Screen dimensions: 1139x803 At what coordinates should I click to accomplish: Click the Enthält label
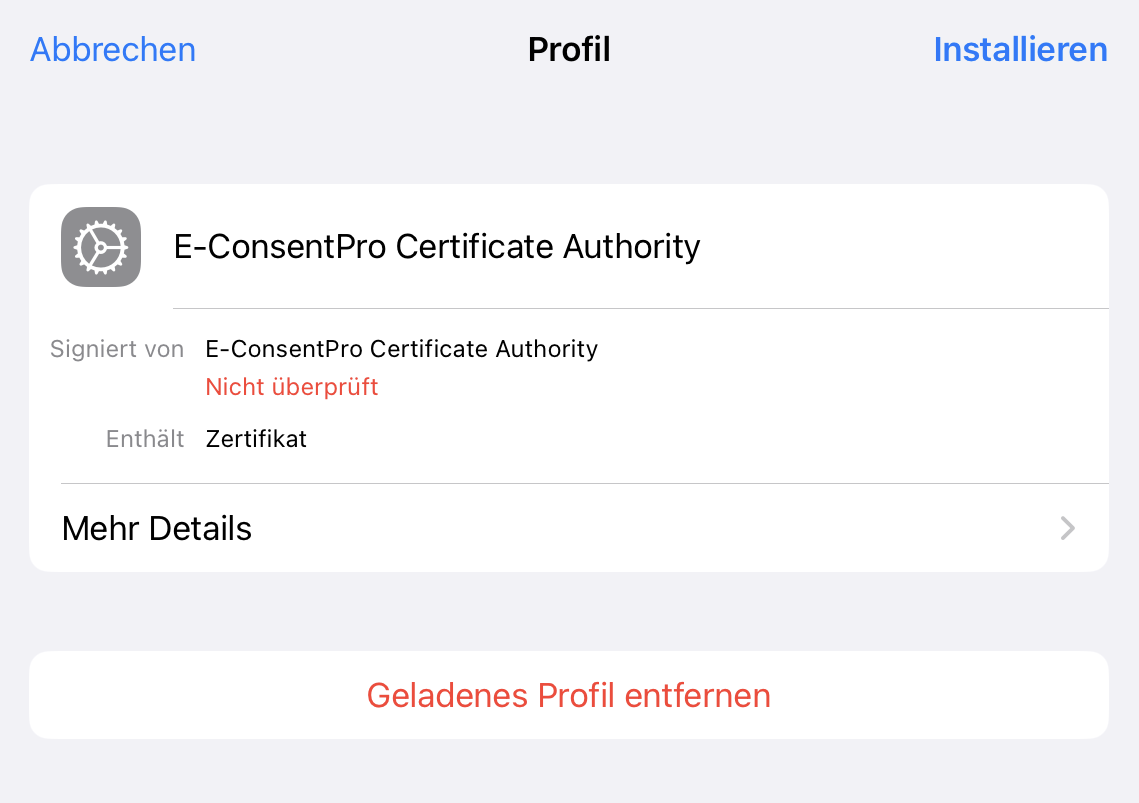point(145,439)
